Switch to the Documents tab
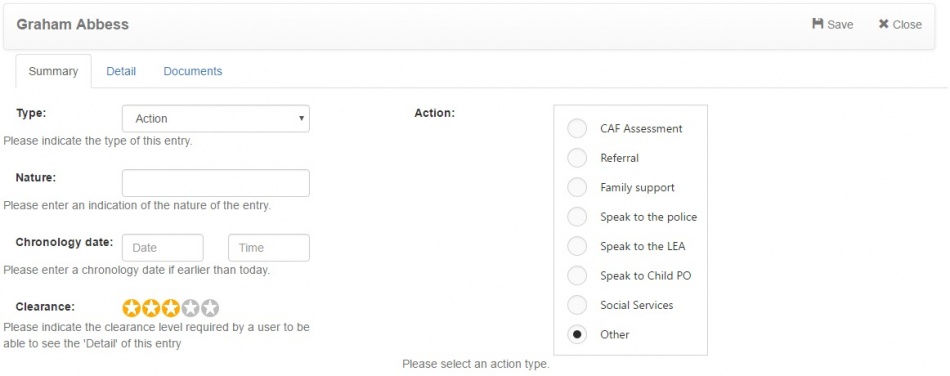 tap(193, 71)
